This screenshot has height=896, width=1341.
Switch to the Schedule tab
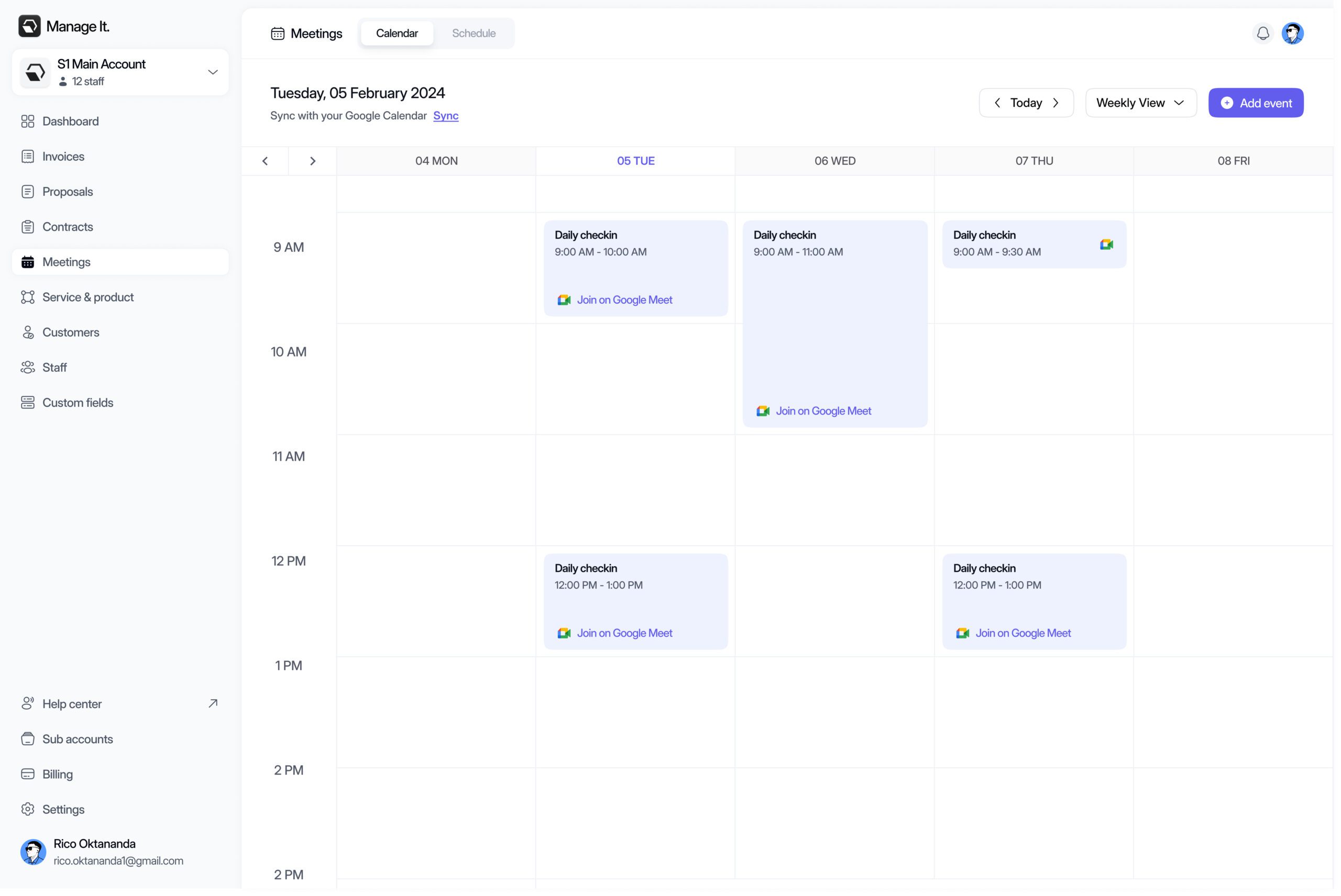475,34
